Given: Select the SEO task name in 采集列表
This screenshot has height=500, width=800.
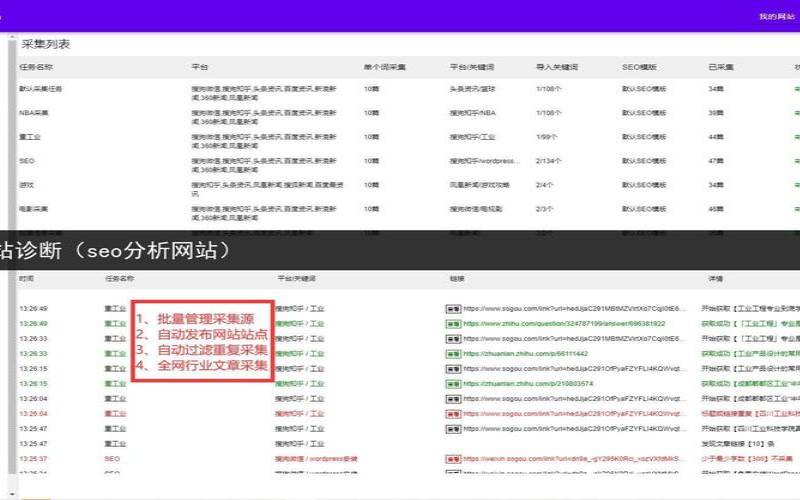Looking at the screenshot, I should [x=27, y=161].
